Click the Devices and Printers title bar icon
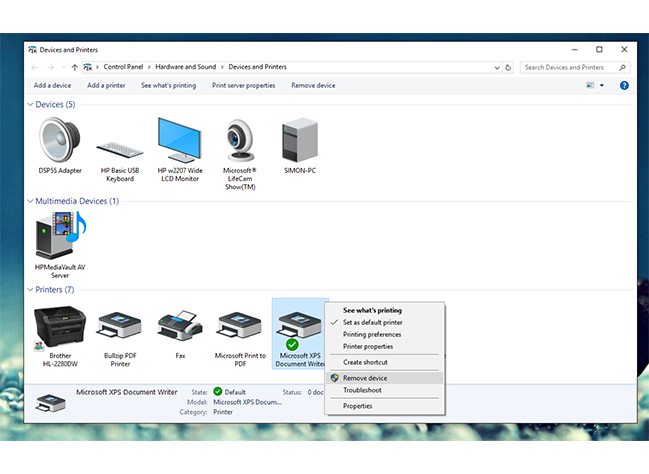 click(x=32, y=50)
